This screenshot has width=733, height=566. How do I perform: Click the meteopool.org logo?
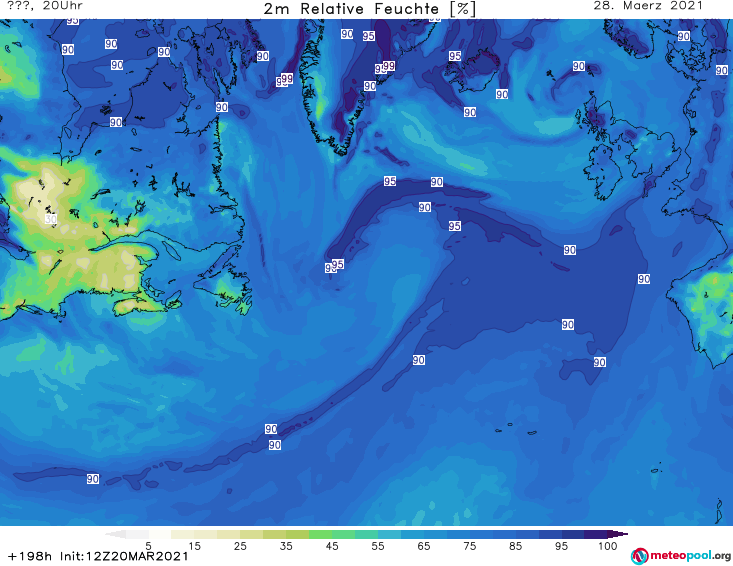pos(681,556)
